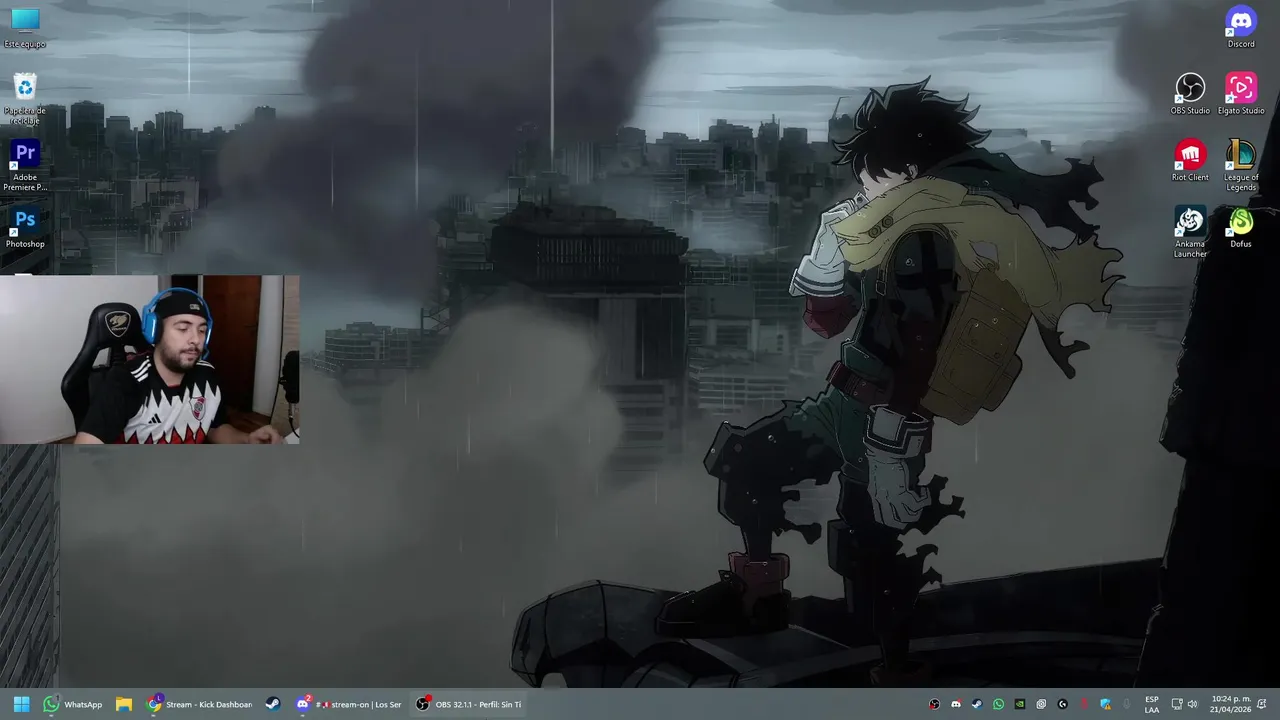Screen dimensions: 1280x720
Task: Open the Windows Start menu
Action: pyautogui.click(x=22, y=704)
